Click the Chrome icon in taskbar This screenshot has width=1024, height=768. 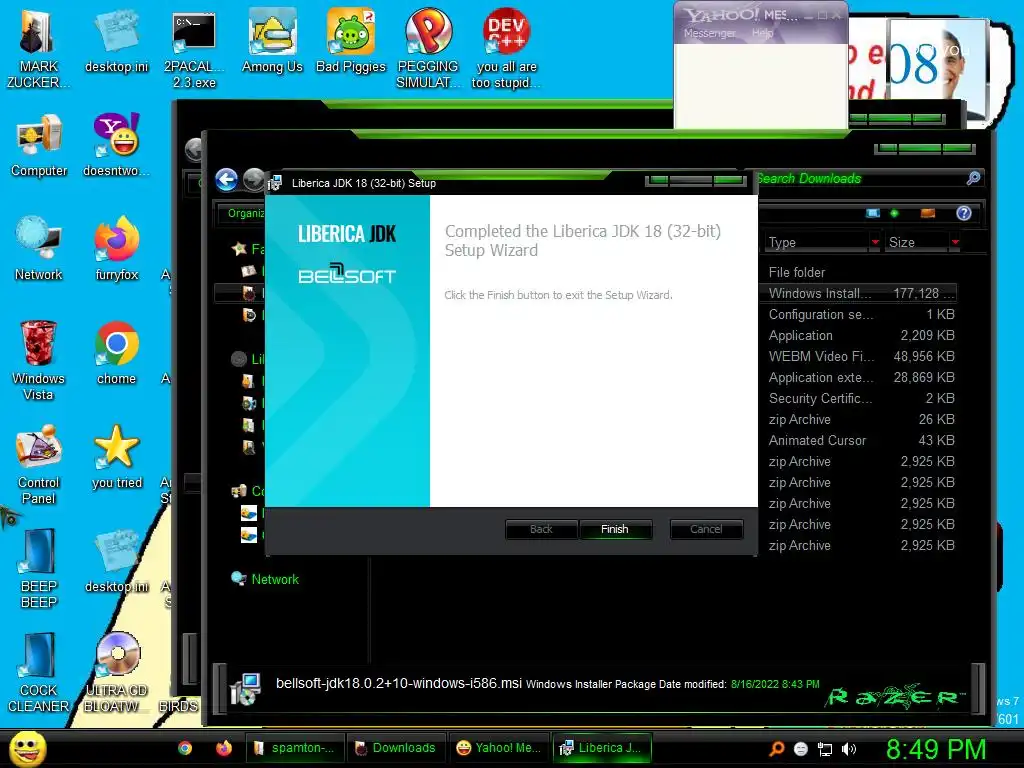click(185, 748)
